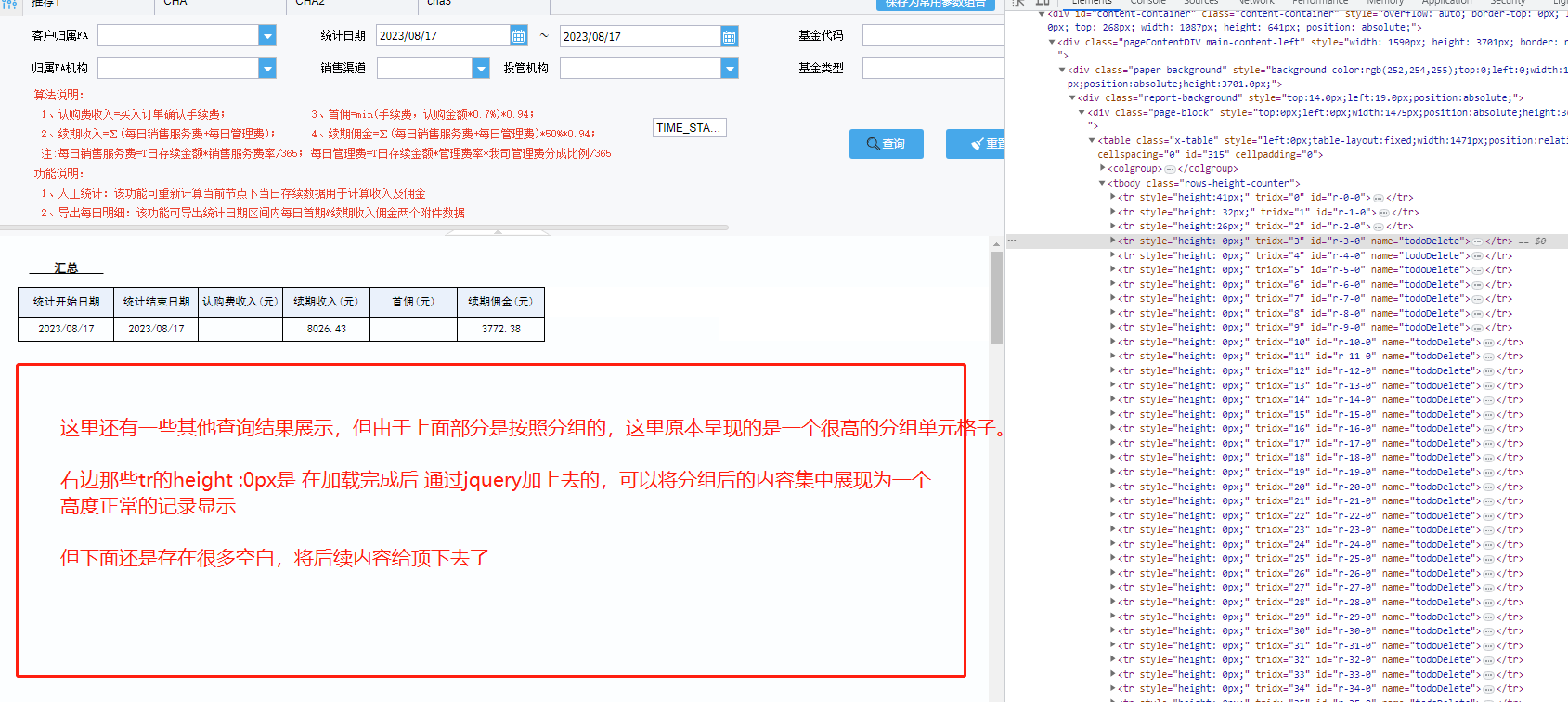Select the tr r-30-0 line in Elements
1568x702 pixels.
[x=1287, y=631]
